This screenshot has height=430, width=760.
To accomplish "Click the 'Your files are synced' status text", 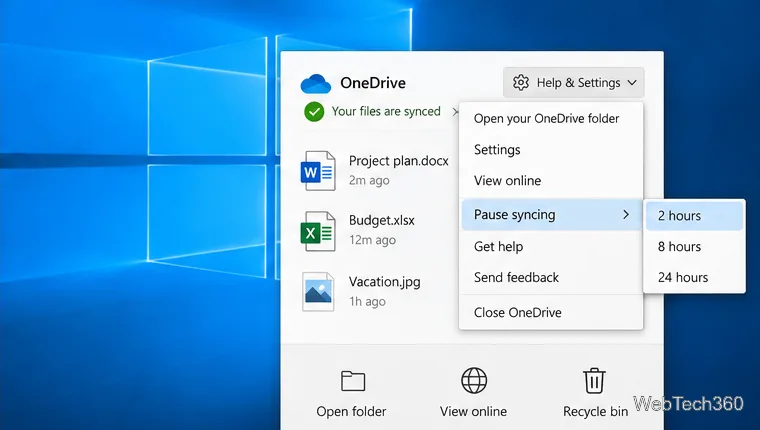I will tap(386, 111).
